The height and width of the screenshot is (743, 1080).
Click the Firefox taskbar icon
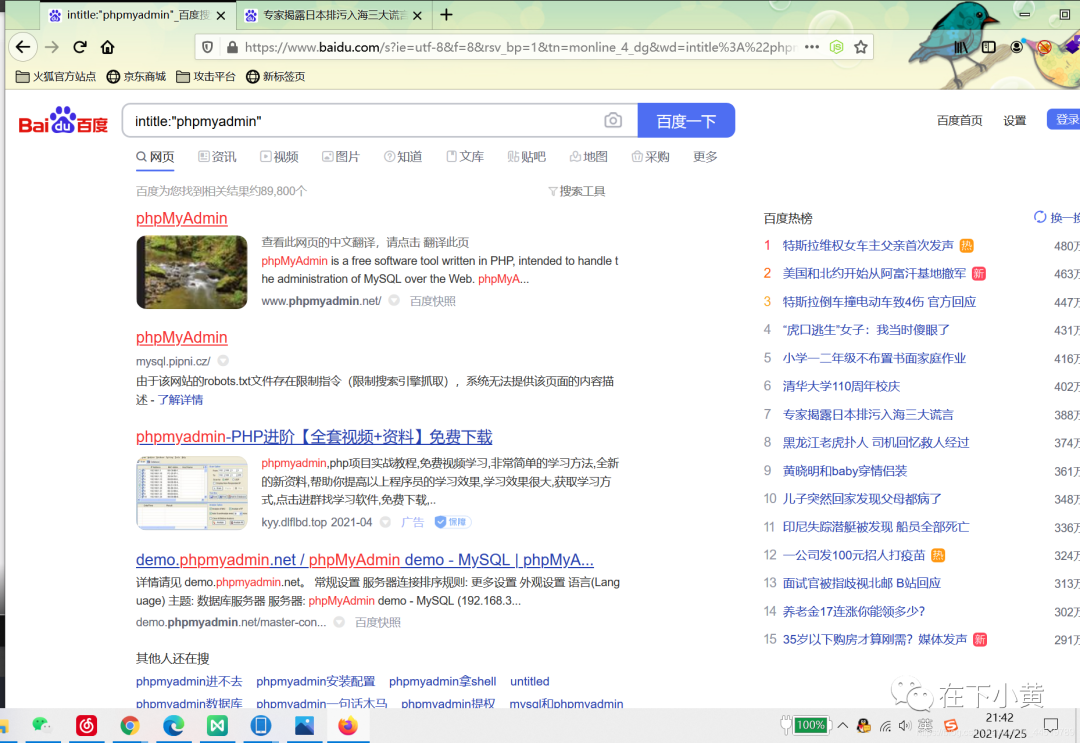[348, 726]
